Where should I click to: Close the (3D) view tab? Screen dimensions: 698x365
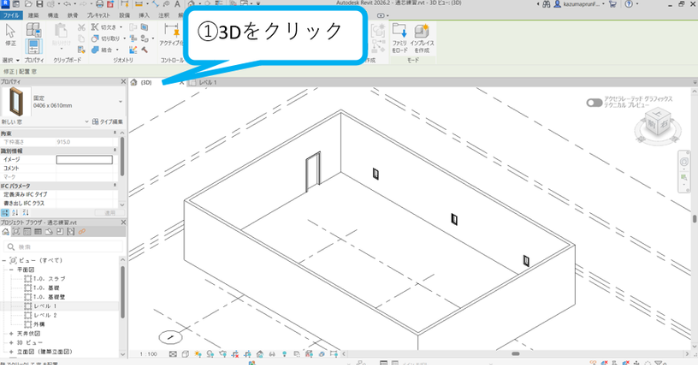(x=182, y=82)
